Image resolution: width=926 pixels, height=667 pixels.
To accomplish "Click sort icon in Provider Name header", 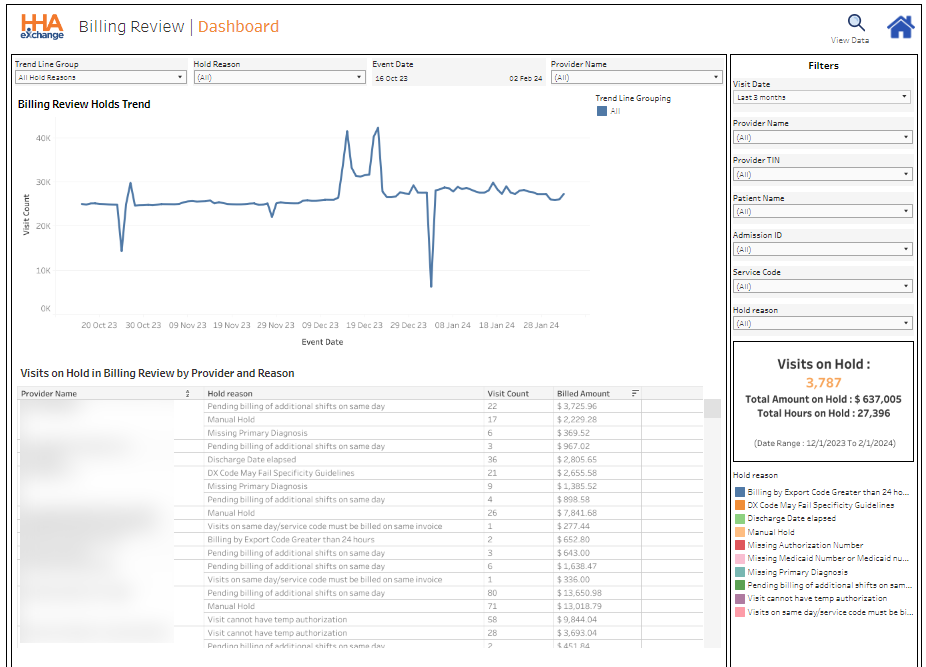I will point(188,394).
